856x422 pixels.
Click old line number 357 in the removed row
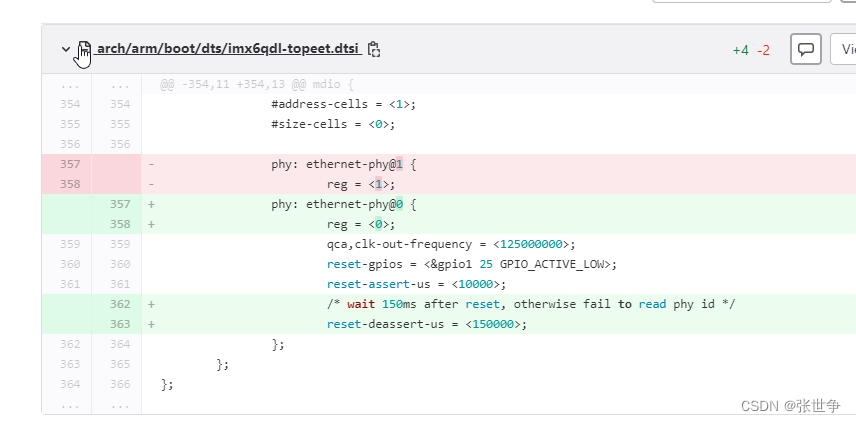[70, 164]
